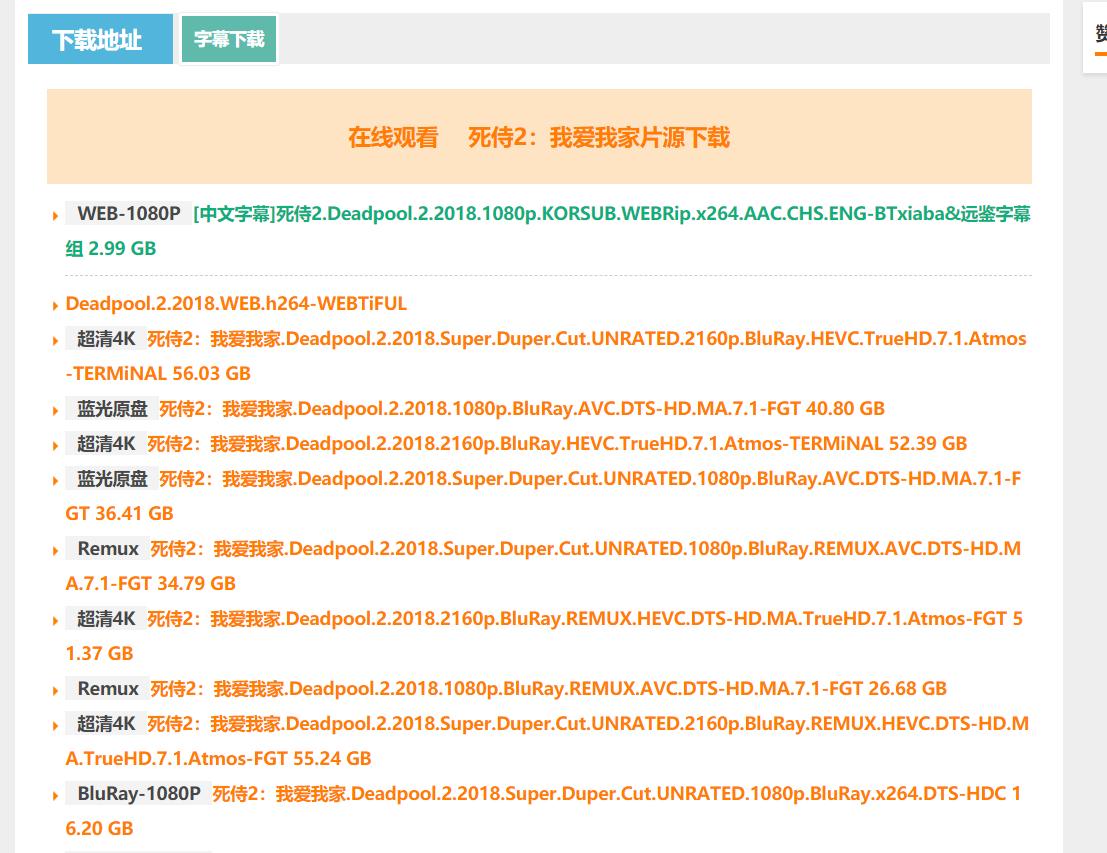Click arrow bullet beside the 40.80 GB row
Image resolution: width=1107 pixels, height=853 pixels.
coord(55,410)
